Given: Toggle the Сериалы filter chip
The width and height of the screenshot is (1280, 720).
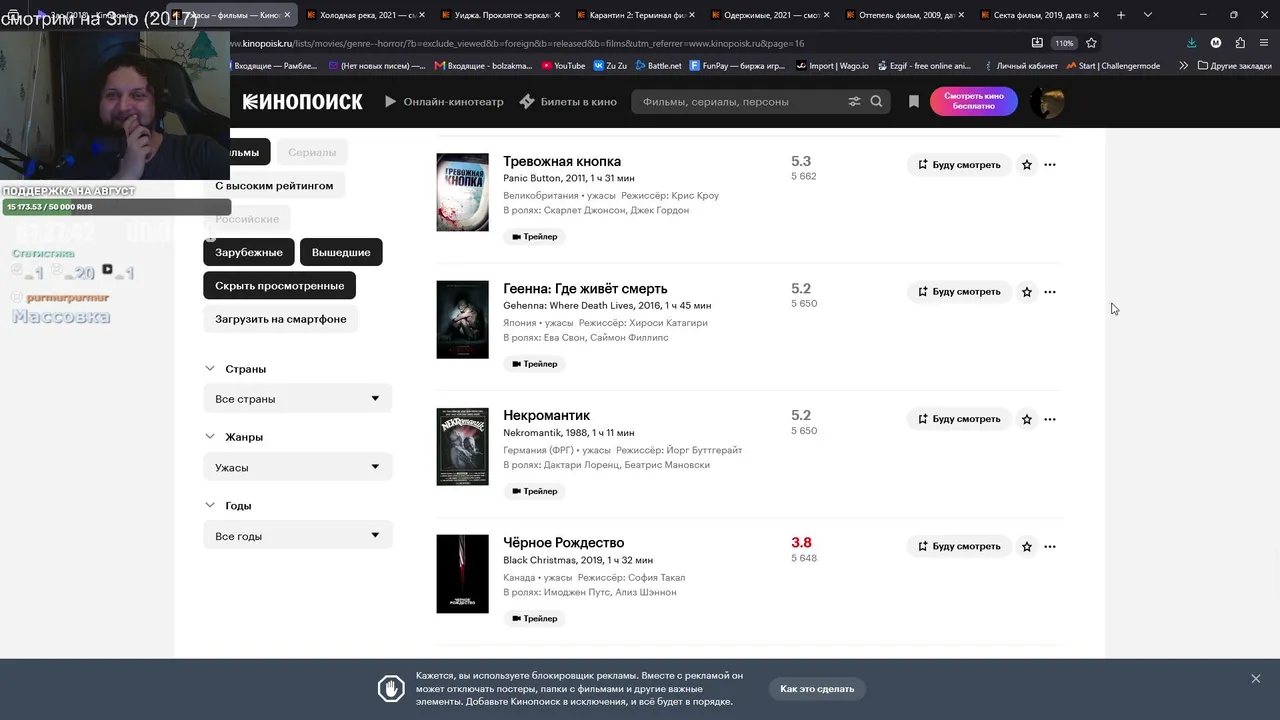Looking at the screenshot, I should tap(312, 152).
